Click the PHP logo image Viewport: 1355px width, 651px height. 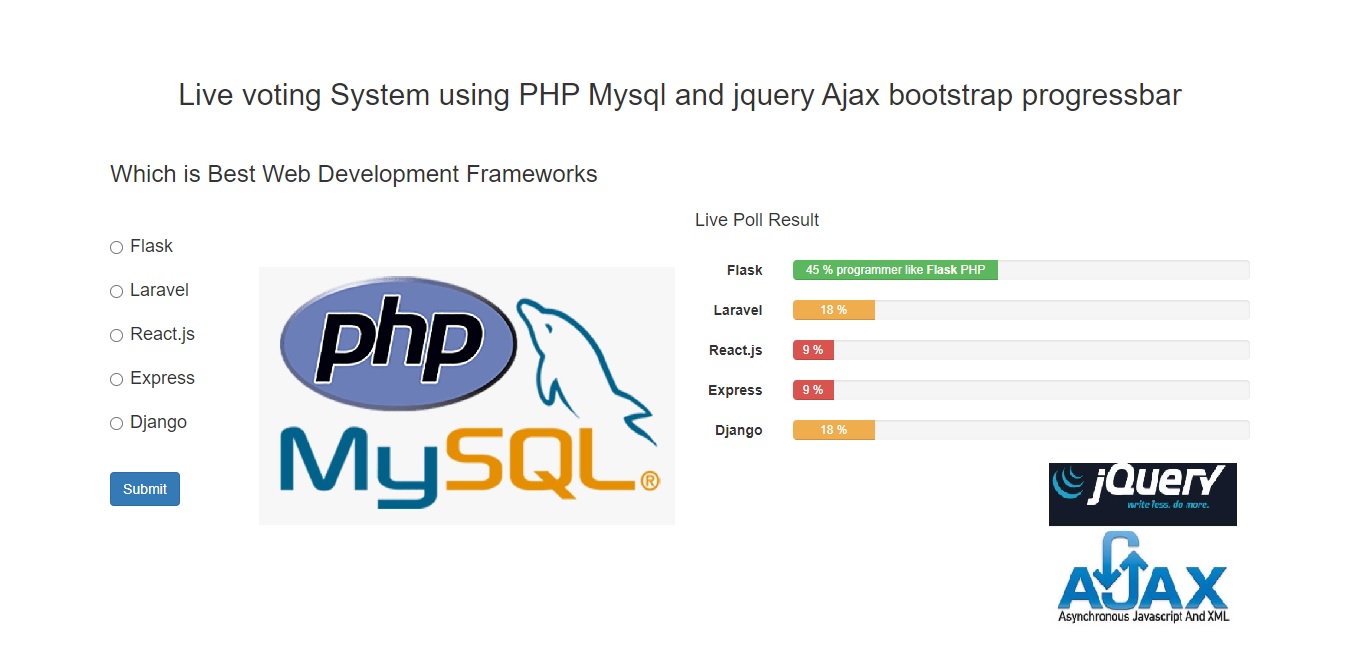pyautogui.click(x=395, y=335)
